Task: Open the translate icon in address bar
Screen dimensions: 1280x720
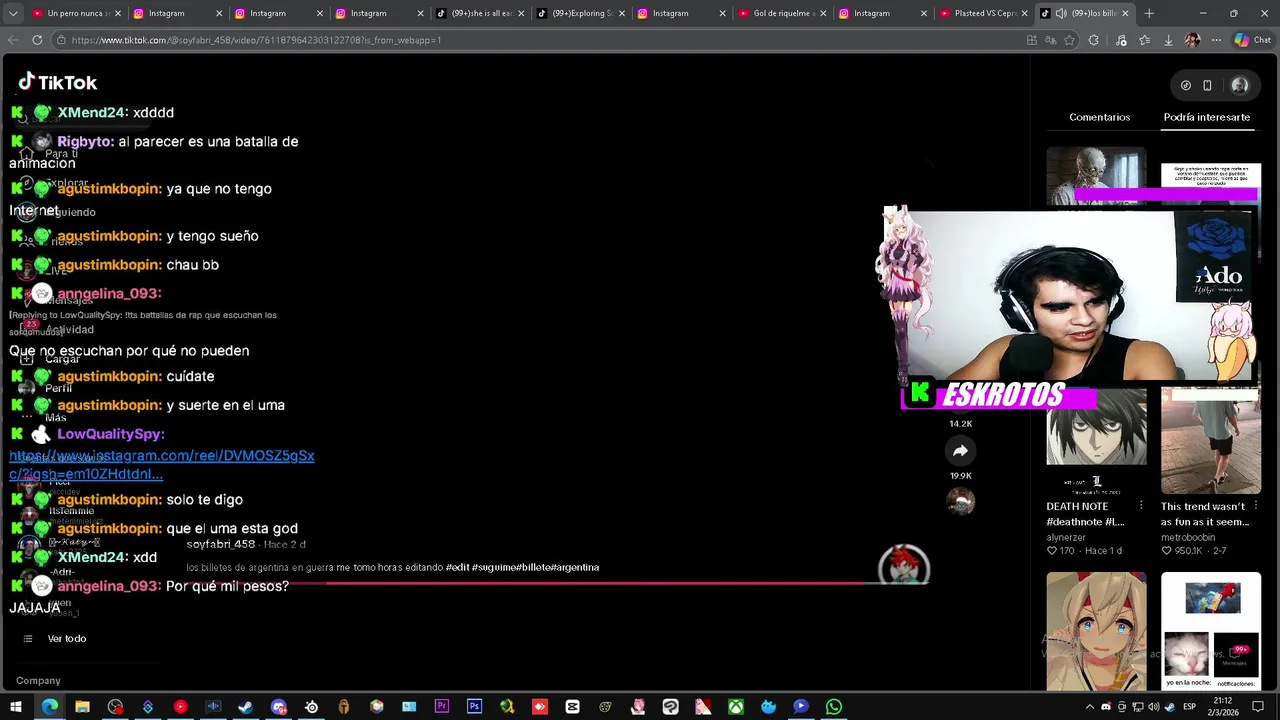Action: click(1051, 40)
